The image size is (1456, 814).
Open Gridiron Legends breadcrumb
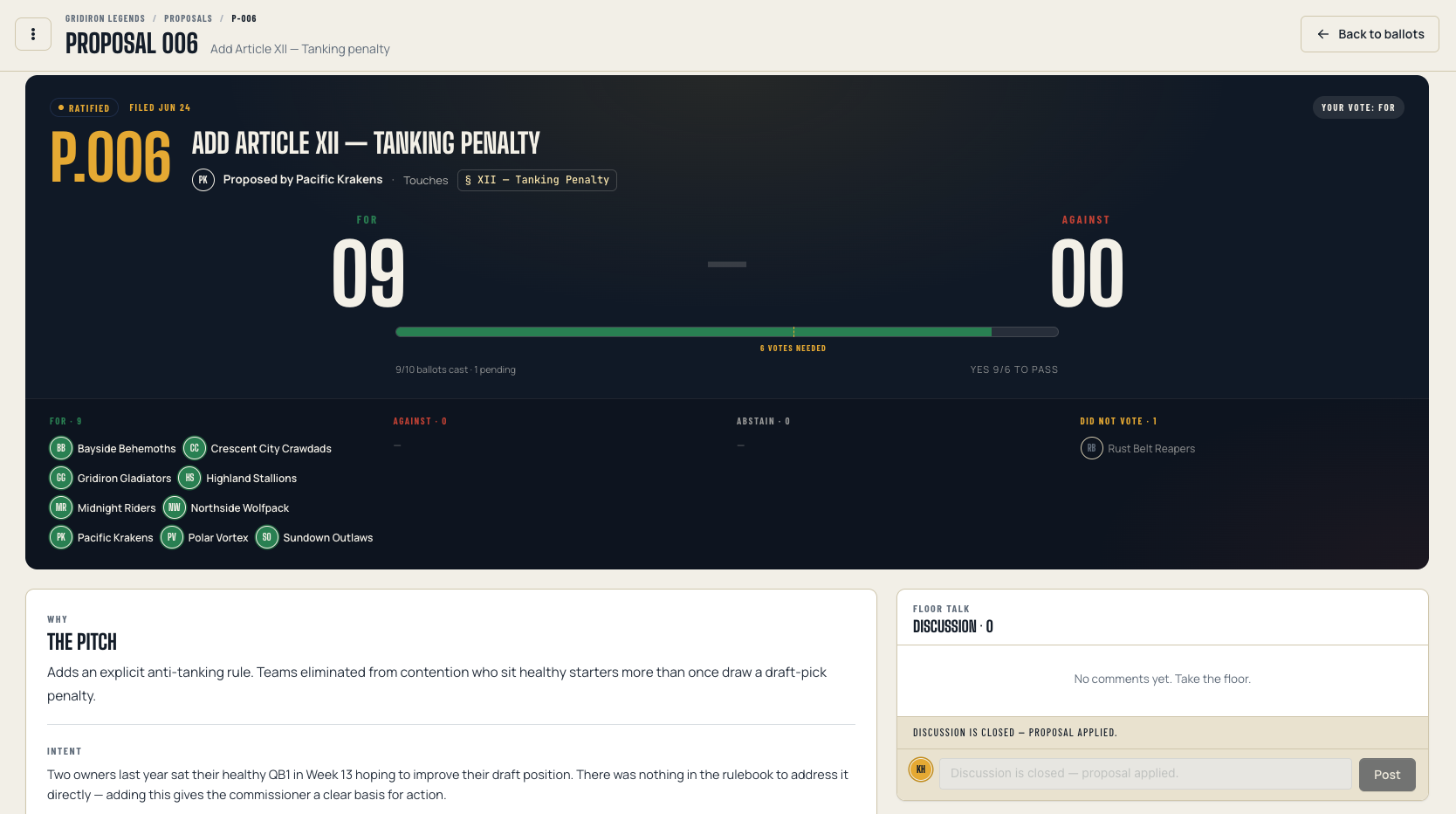(x=105, y=18)
